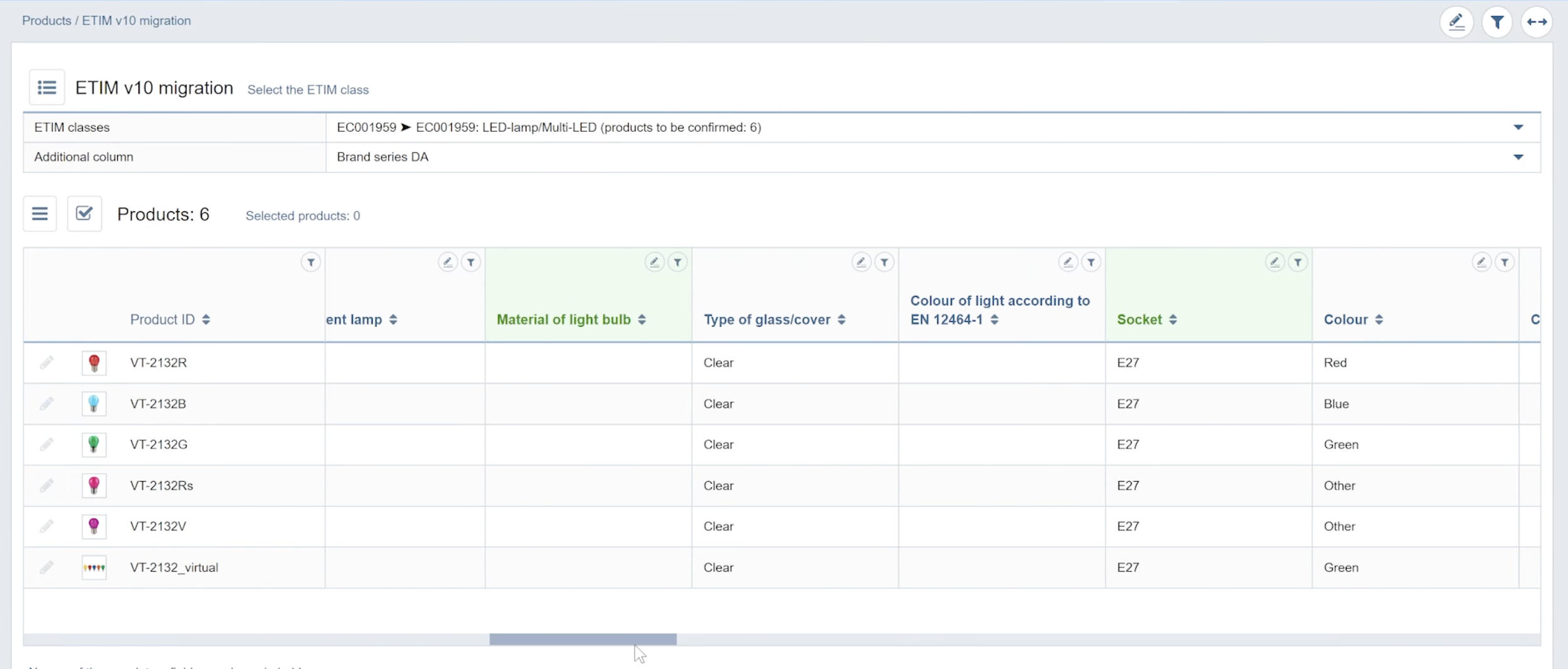Expand the ETIM classes dropdown
1568x669 pixels.
coord(1518,127)
